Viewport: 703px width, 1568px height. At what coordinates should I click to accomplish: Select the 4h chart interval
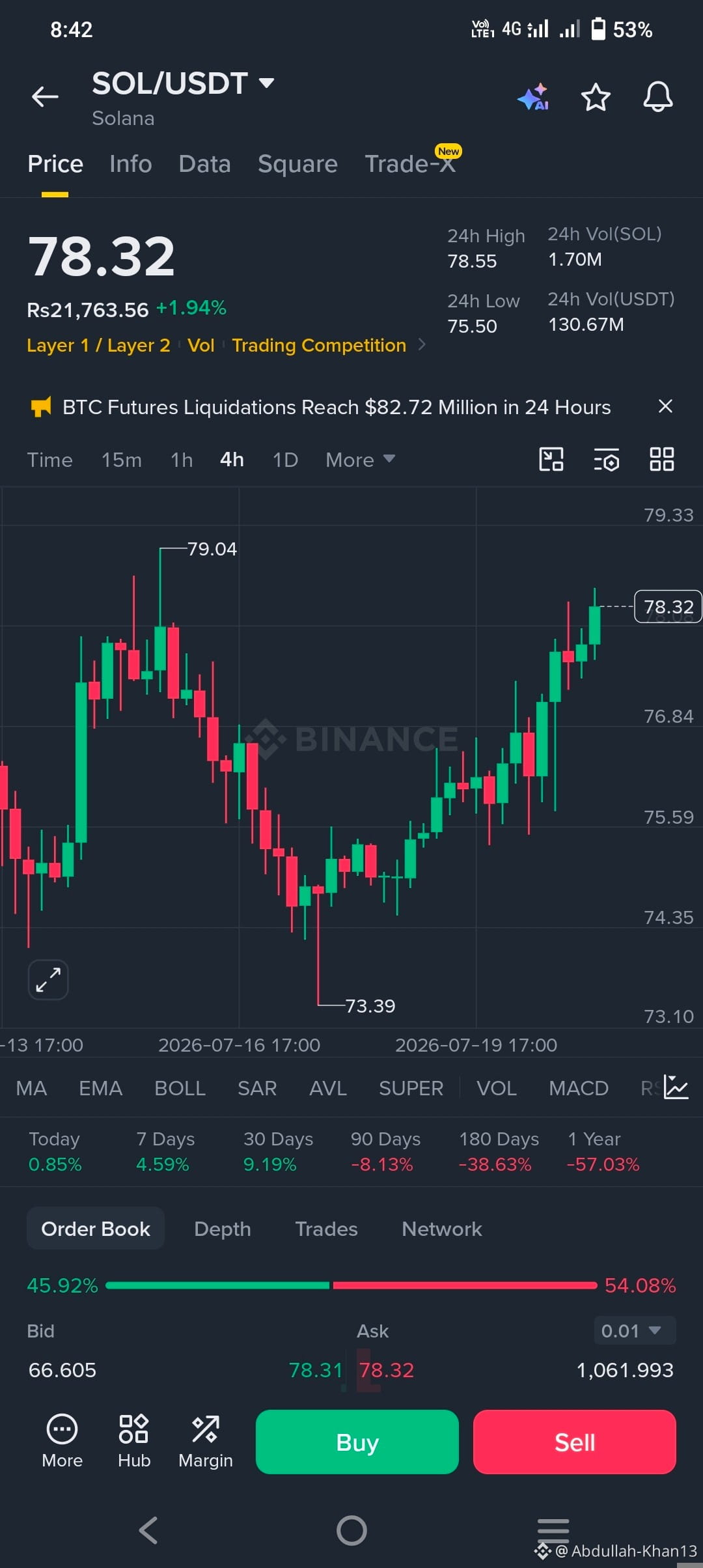point(232,460)
